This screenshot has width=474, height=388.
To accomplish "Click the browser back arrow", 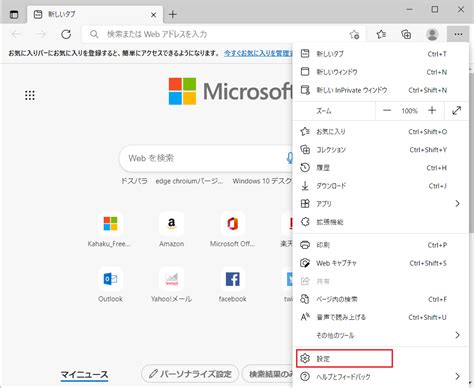I will pyautogui.click(x=16, y=34).
